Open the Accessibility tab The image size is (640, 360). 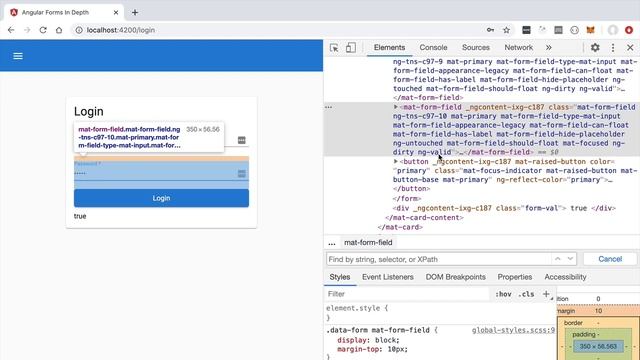565,277
